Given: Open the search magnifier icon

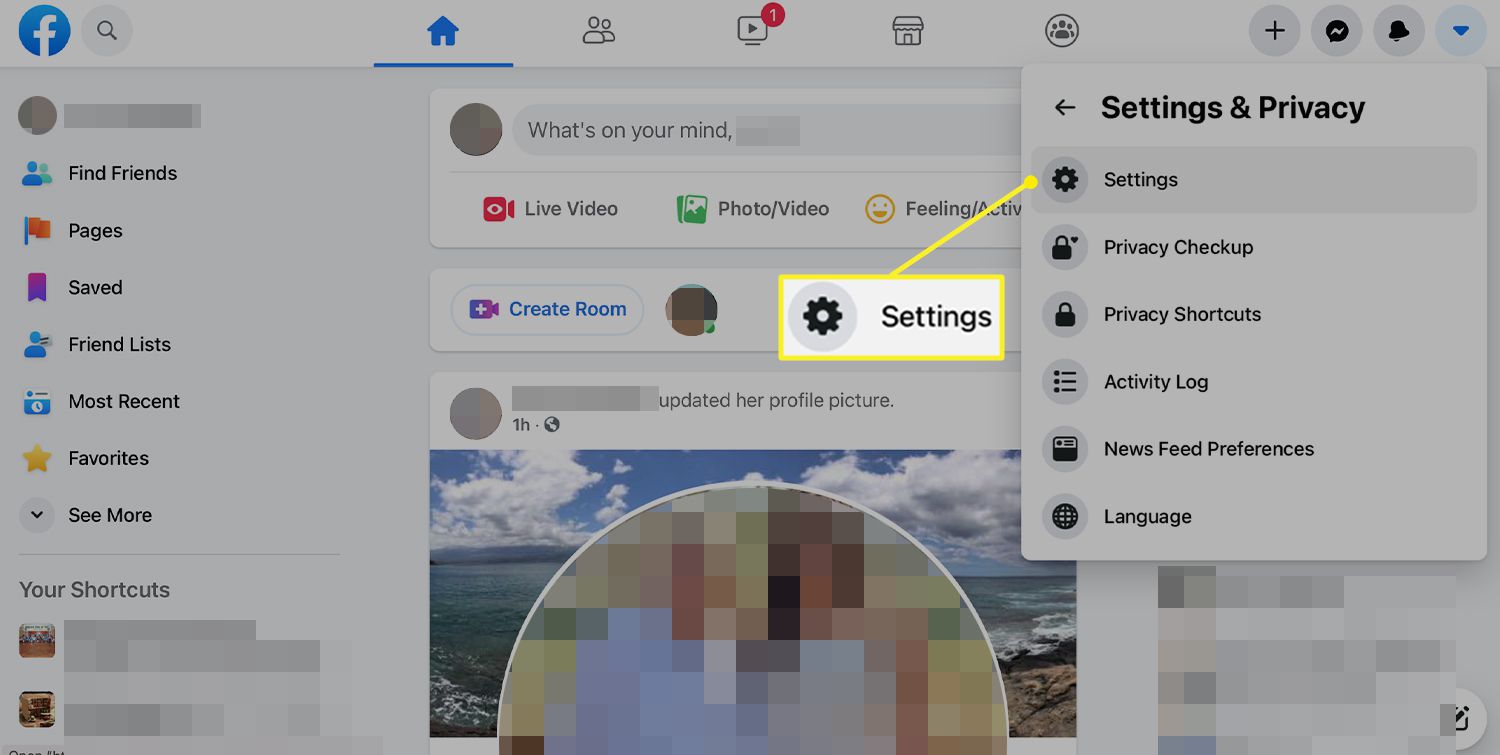Looking at the screenshot, I should pyautogui.click(x=107, y=31).
